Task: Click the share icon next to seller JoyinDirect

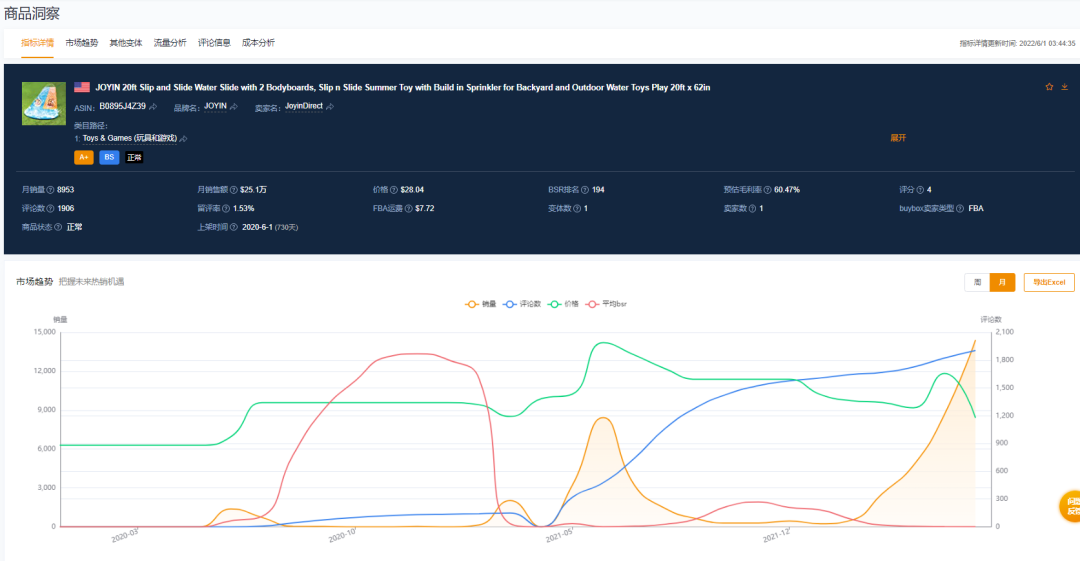Action: click(330, 107)
